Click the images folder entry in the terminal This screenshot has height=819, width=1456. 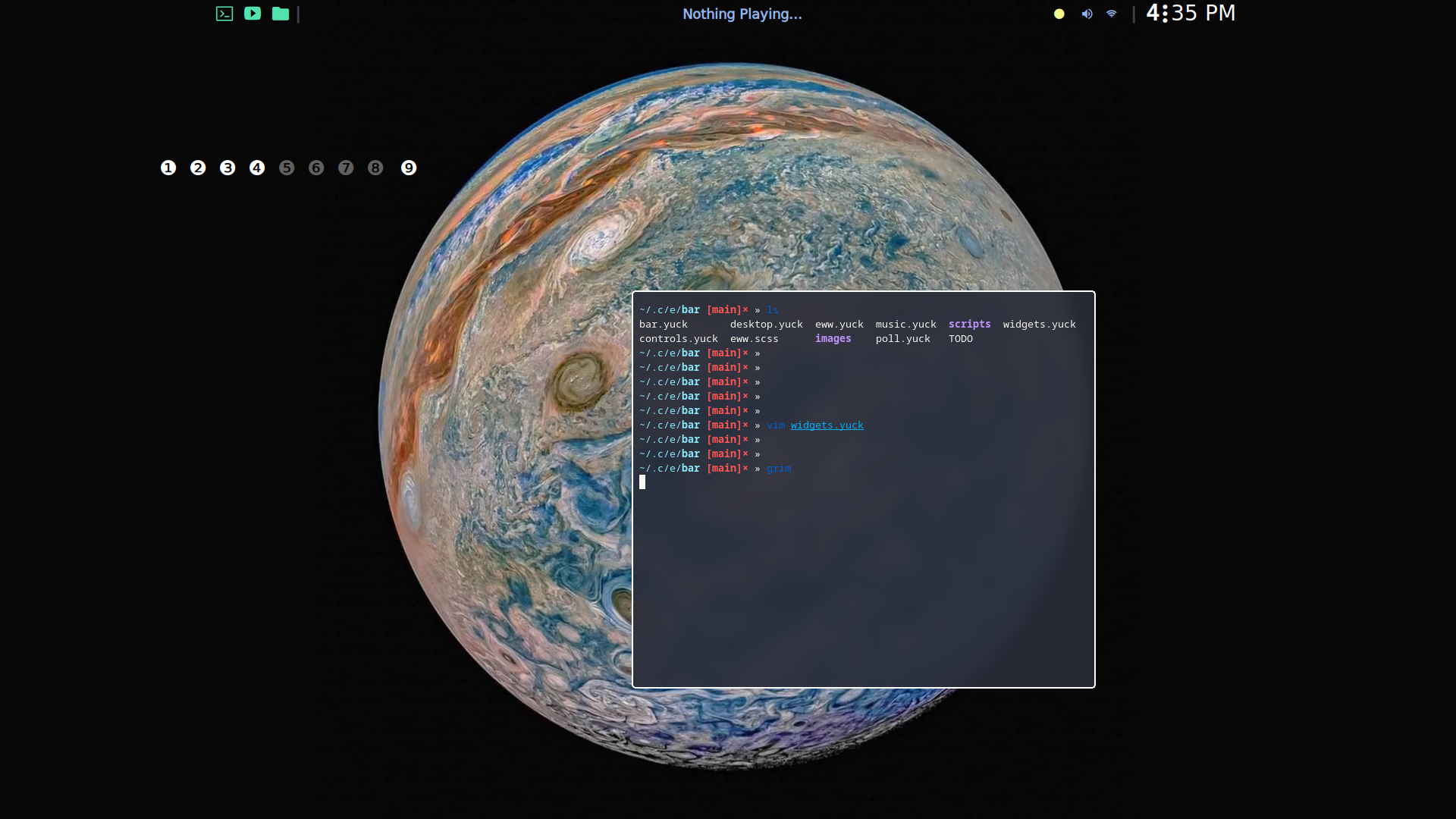(832, 339)
